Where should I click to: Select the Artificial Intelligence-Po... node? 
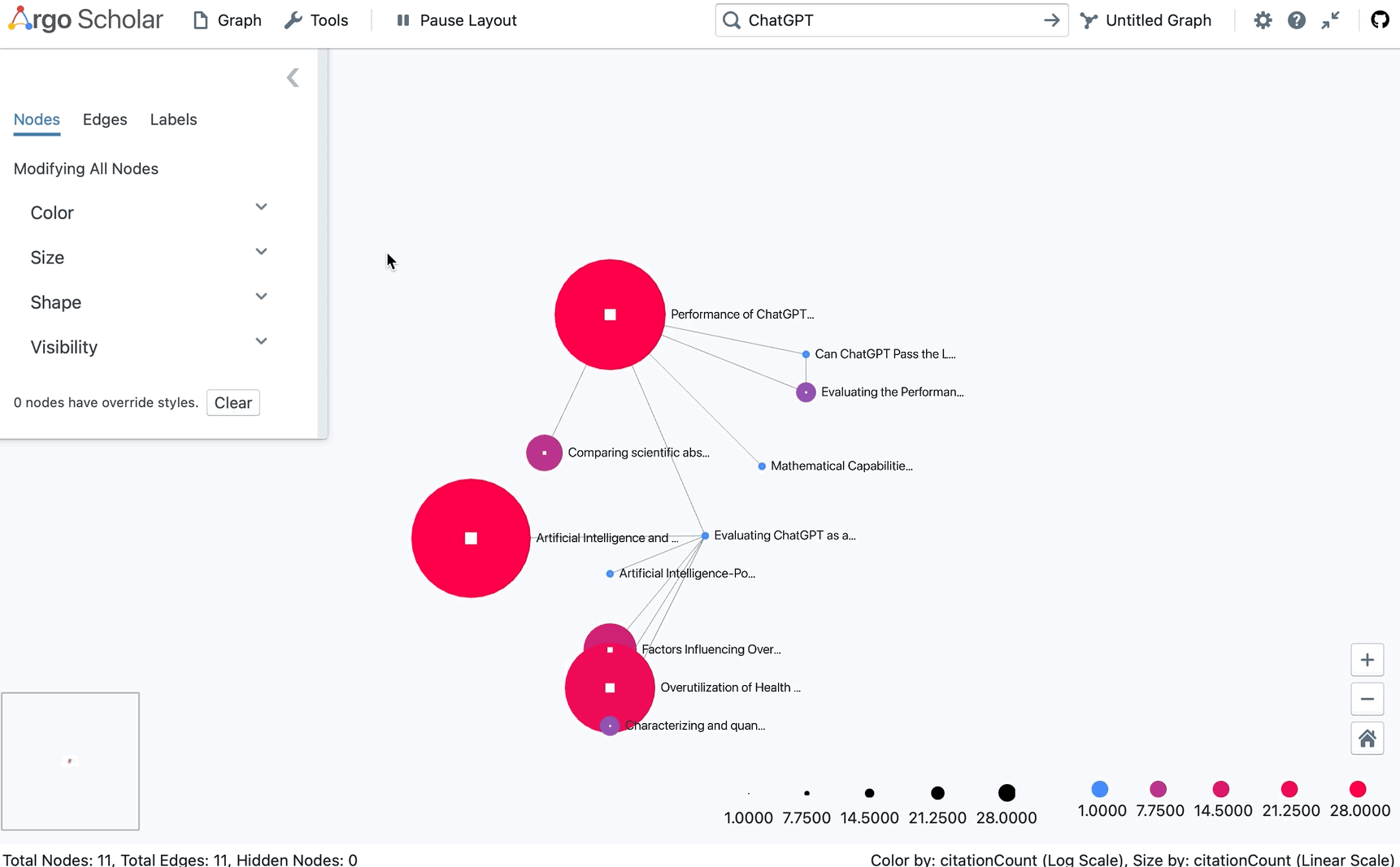click(610, 574)
